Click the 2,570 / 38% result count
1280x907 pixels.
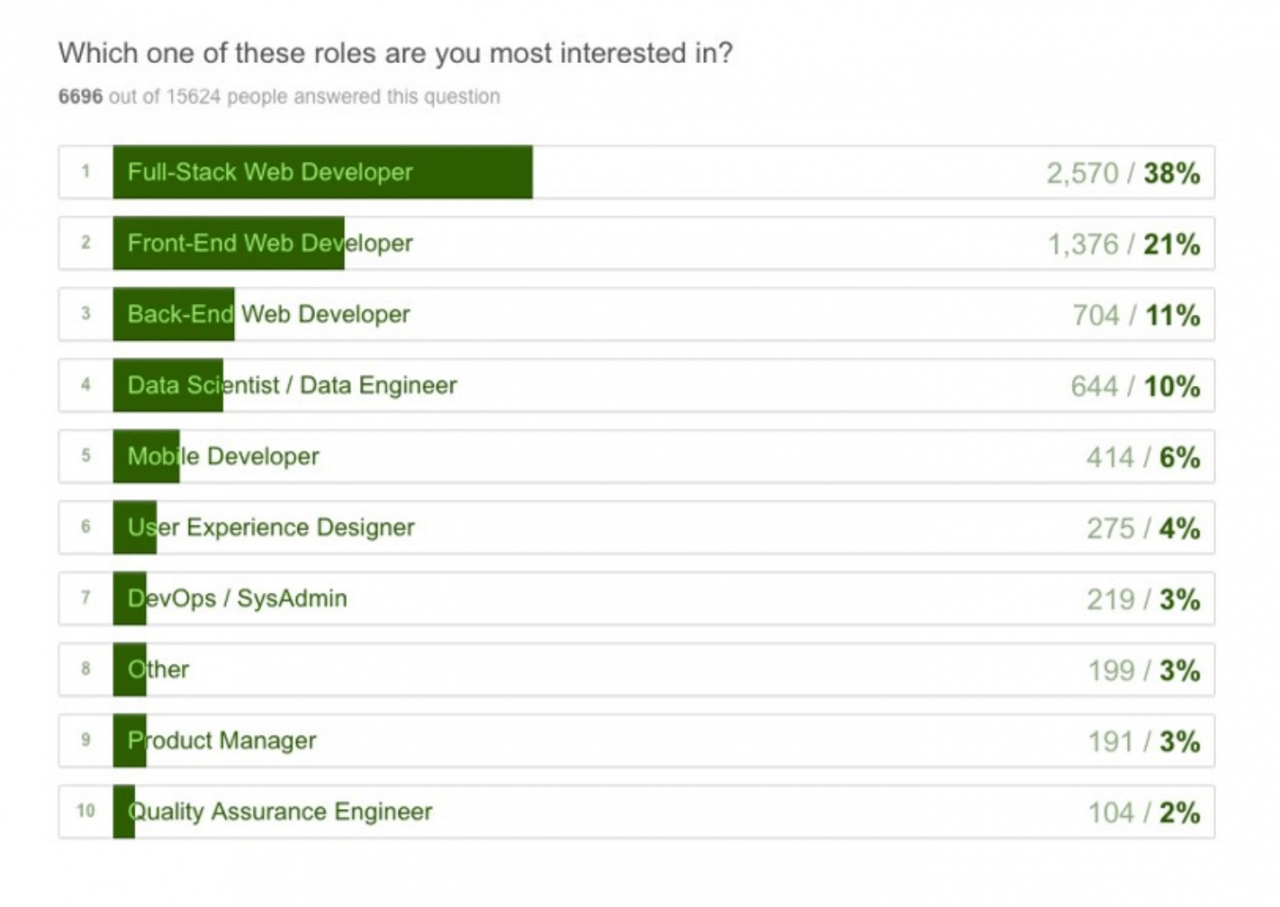tap(1122, 173)
